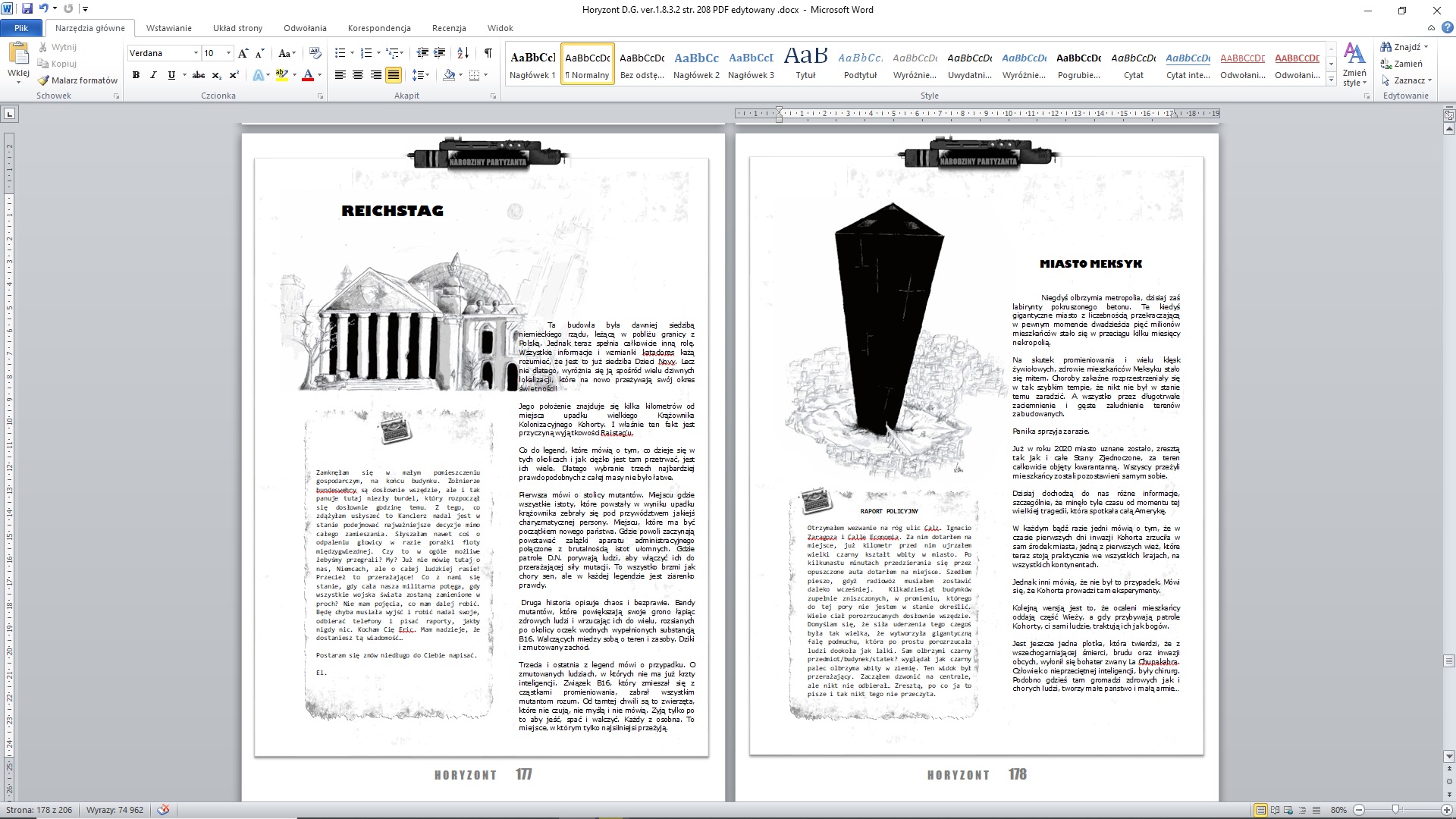Toggle justify text alignment
The height and width of the screenshot is (819, 1456).
(x=393, y=75)
